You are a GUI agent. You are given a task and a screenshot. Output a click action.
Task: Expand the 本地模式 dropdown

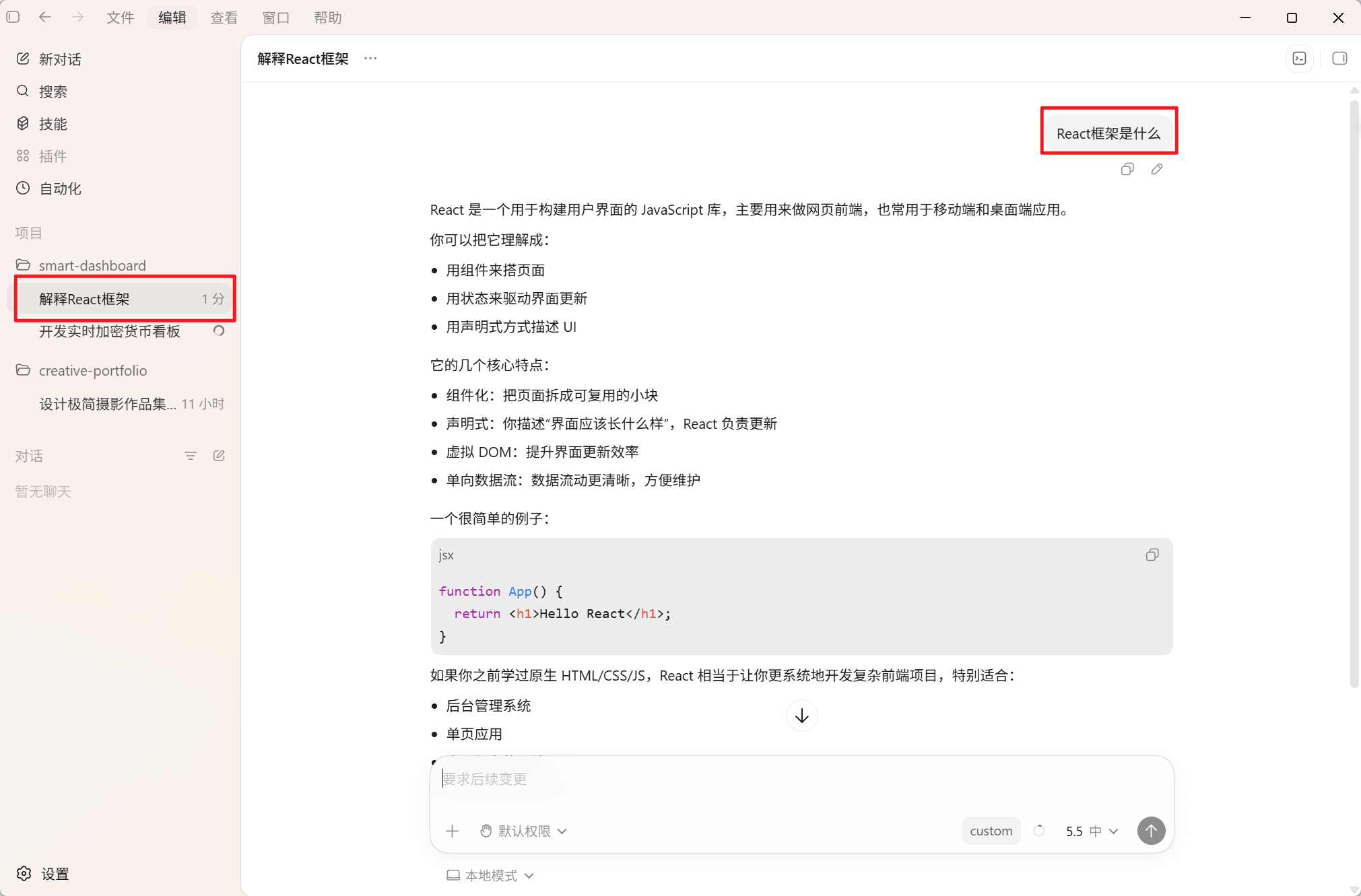[490, 875]
